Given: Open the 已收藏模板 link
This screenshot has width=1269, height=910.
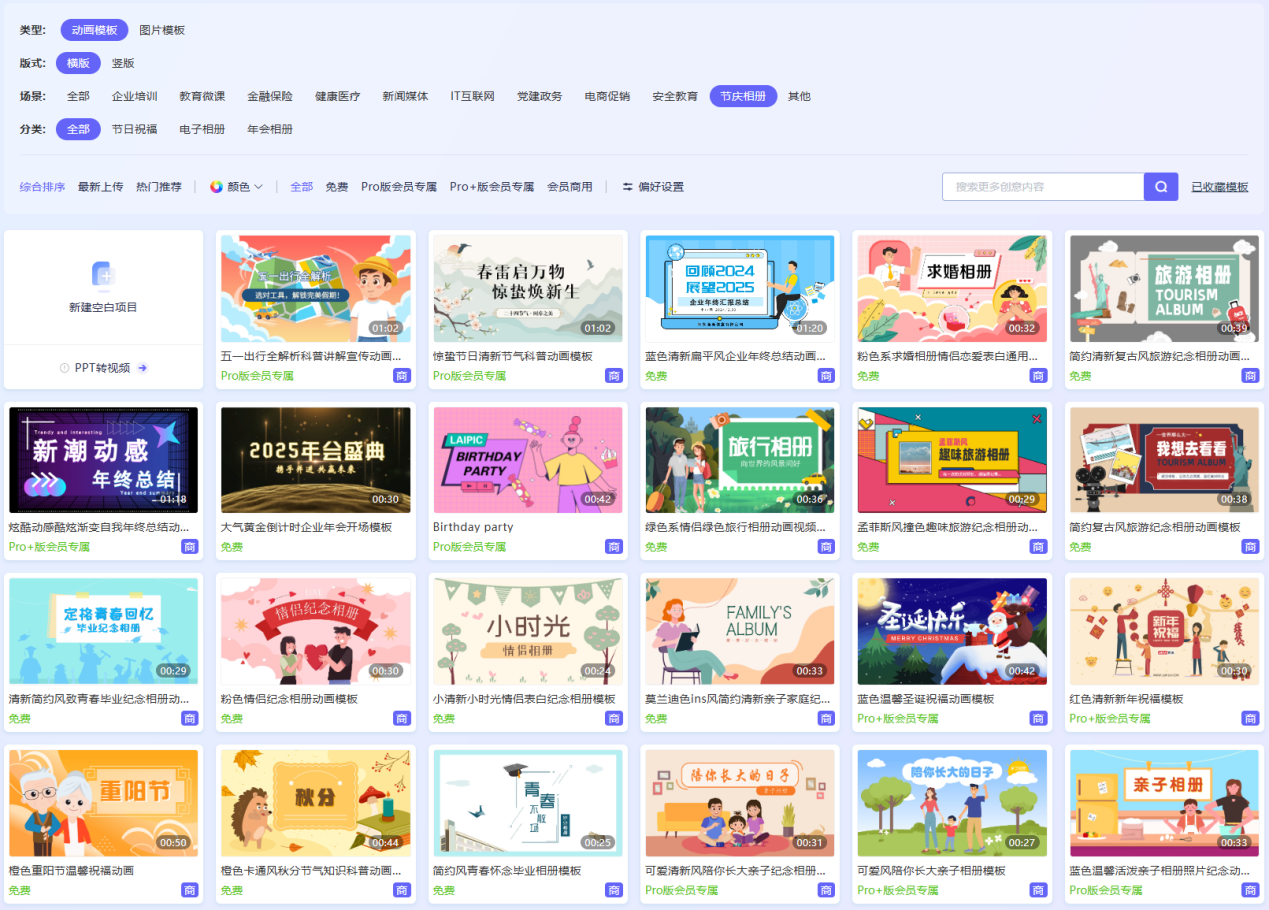Looking at the screenshot, I should (x=1219, y=187).
